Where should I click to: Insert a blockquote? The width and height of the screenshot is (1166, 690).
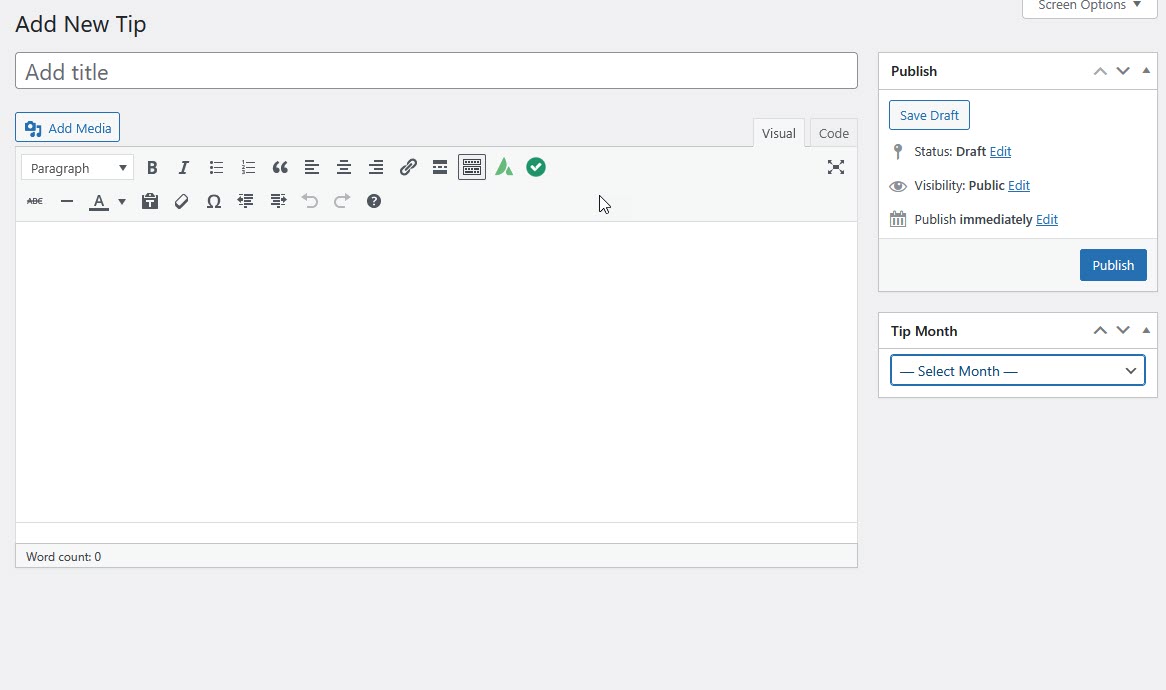[x=280, y=167]
